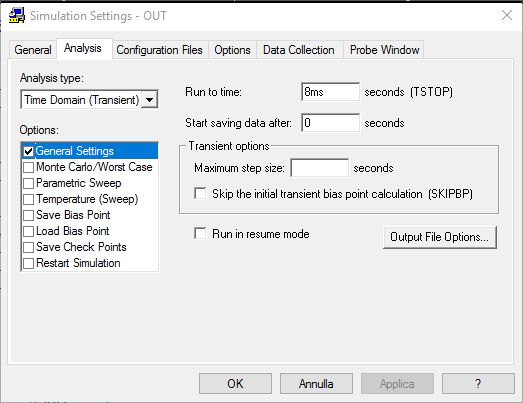Click the Run to time input field

330,92
